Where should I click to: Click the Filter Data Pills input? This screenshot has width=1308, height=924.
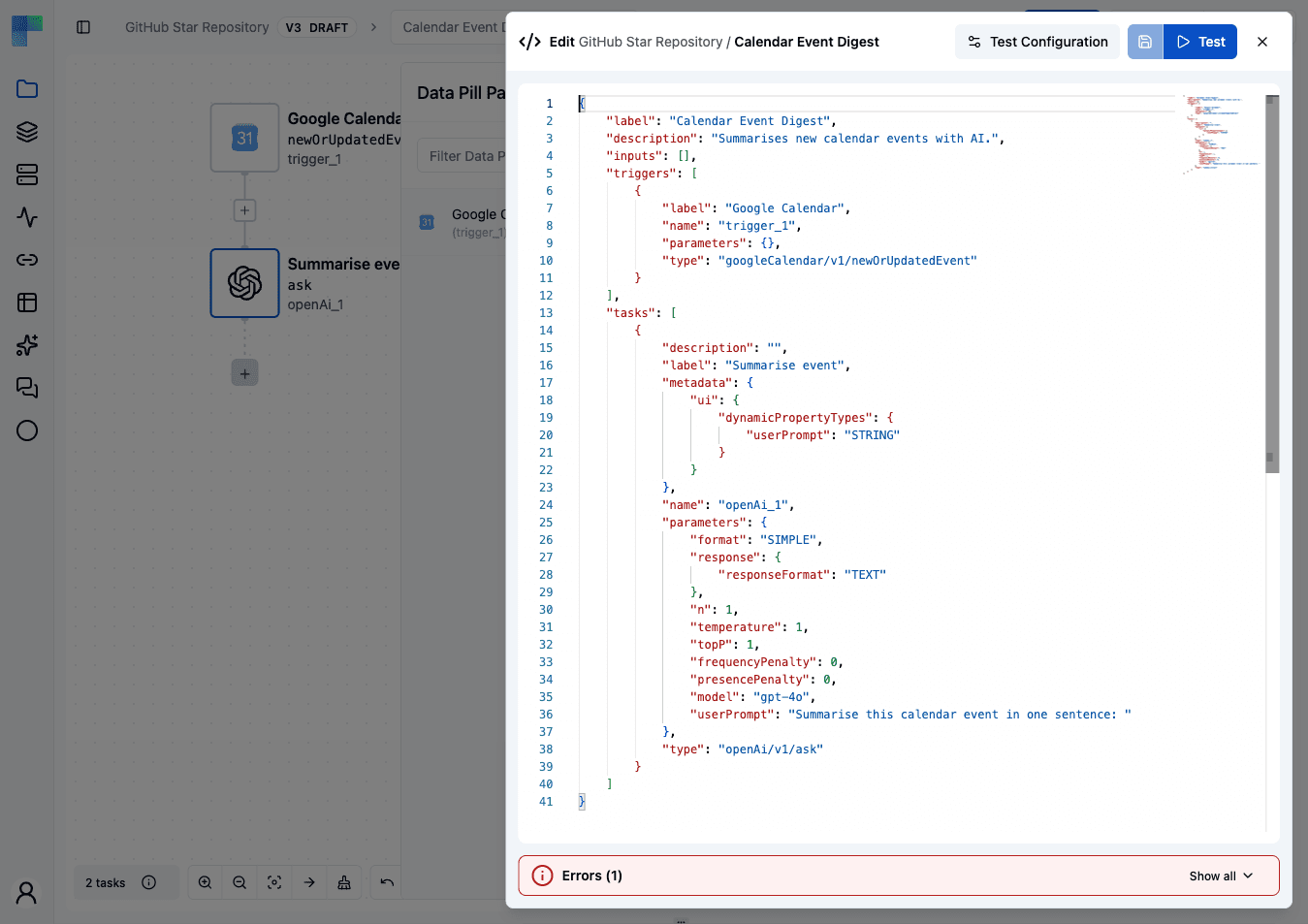coord(462,156)
